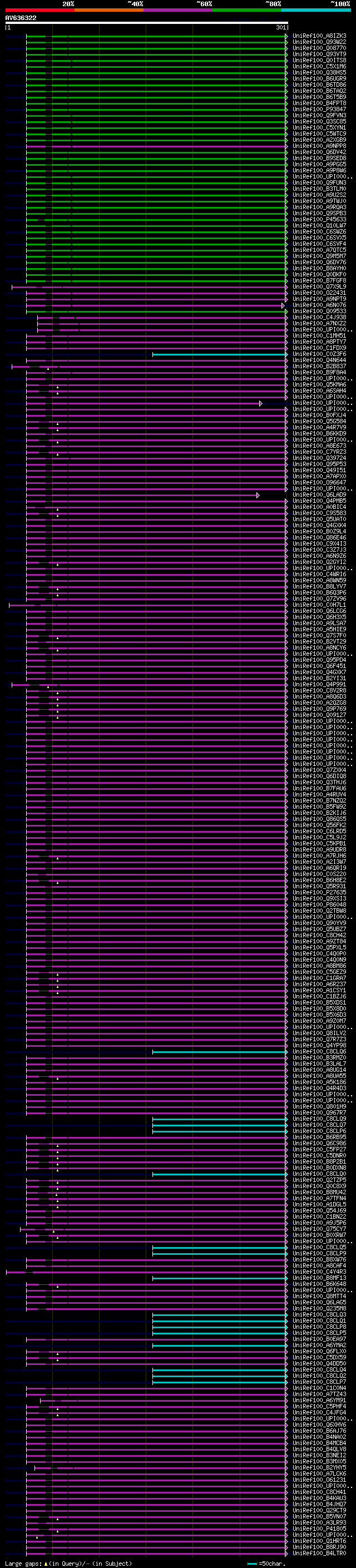The height and width of the screenshot is (1568, 356).
Task: Open hit UniRef100_B6UGR9
Action: [319, 78]
